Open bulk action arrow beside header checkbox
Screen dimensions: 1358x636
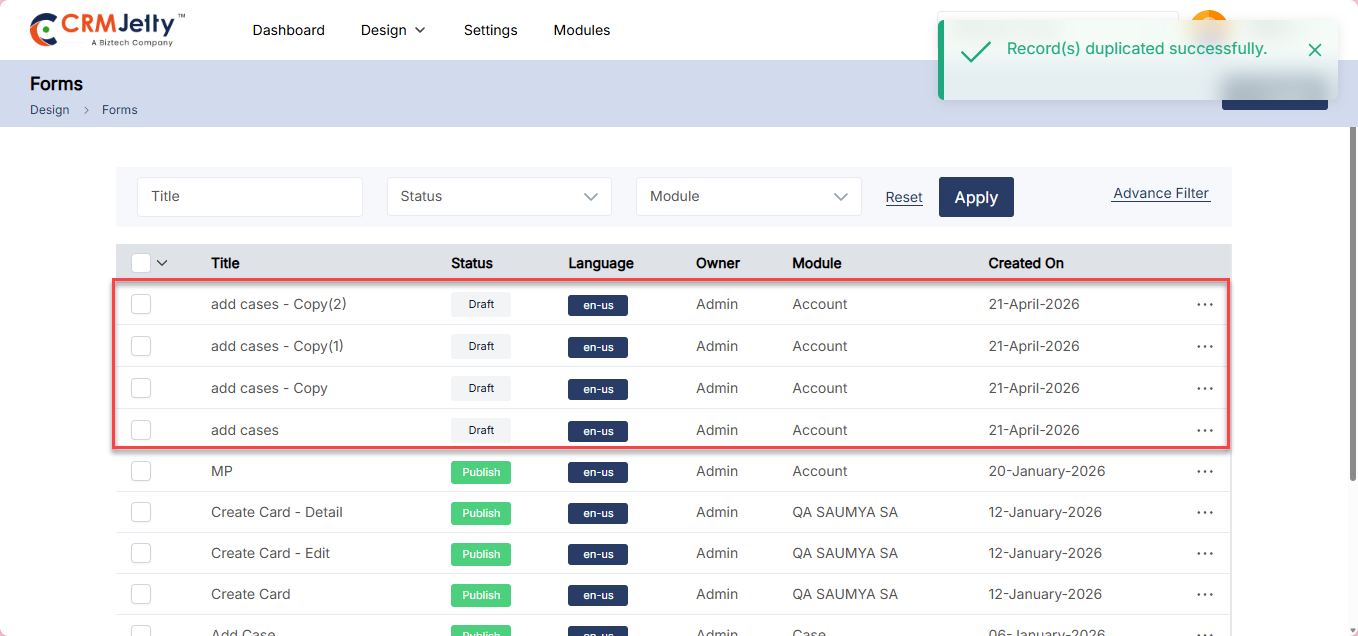pos(162,263)
